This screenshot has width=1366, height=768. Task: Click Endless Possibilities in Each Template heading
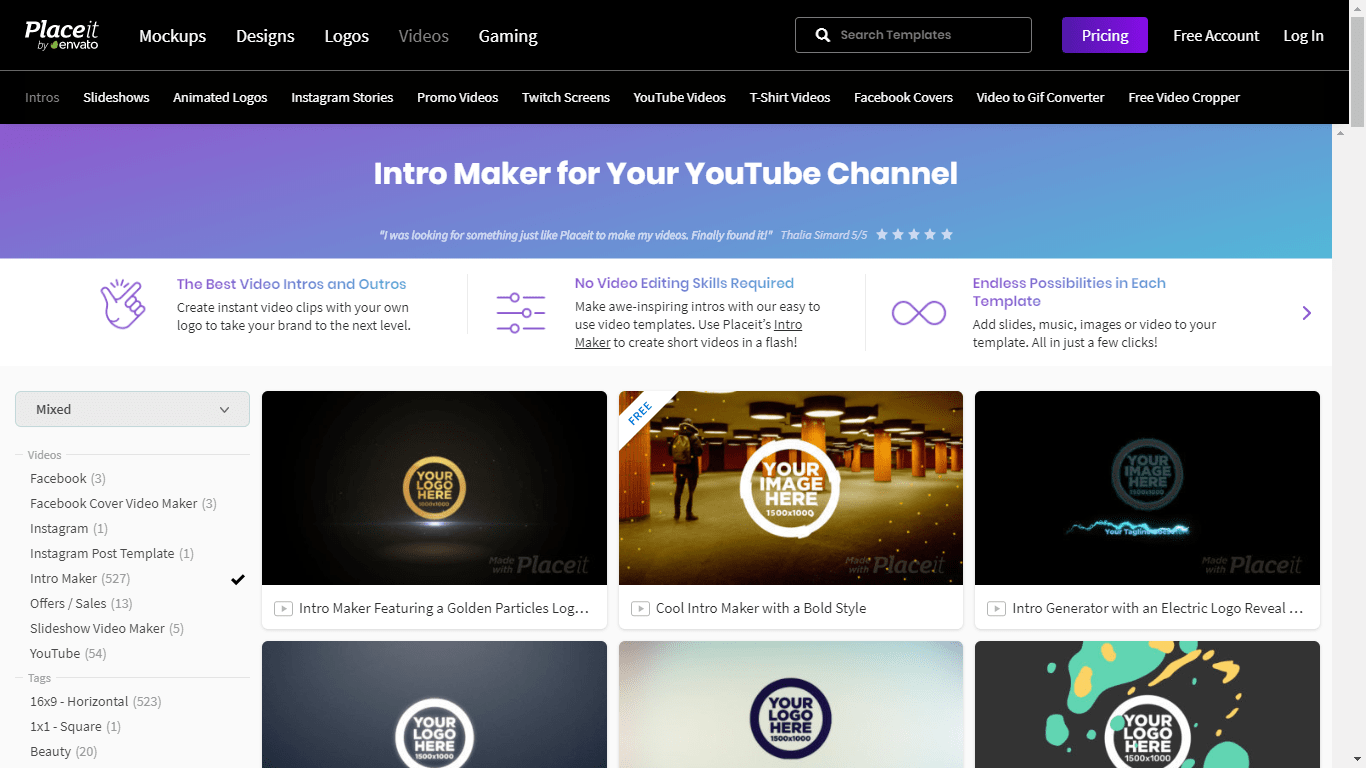tap(1069, 292)
